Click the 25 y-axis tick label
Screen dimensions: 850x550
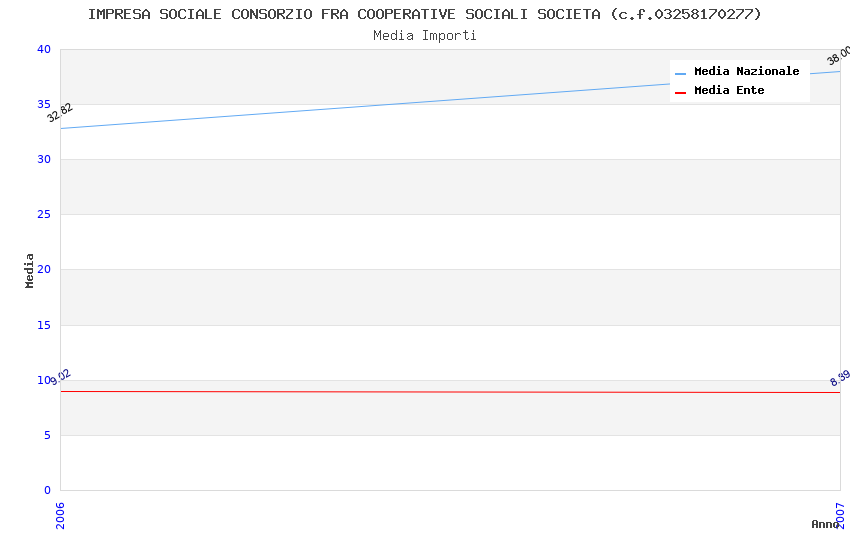(x=44, y=215)
